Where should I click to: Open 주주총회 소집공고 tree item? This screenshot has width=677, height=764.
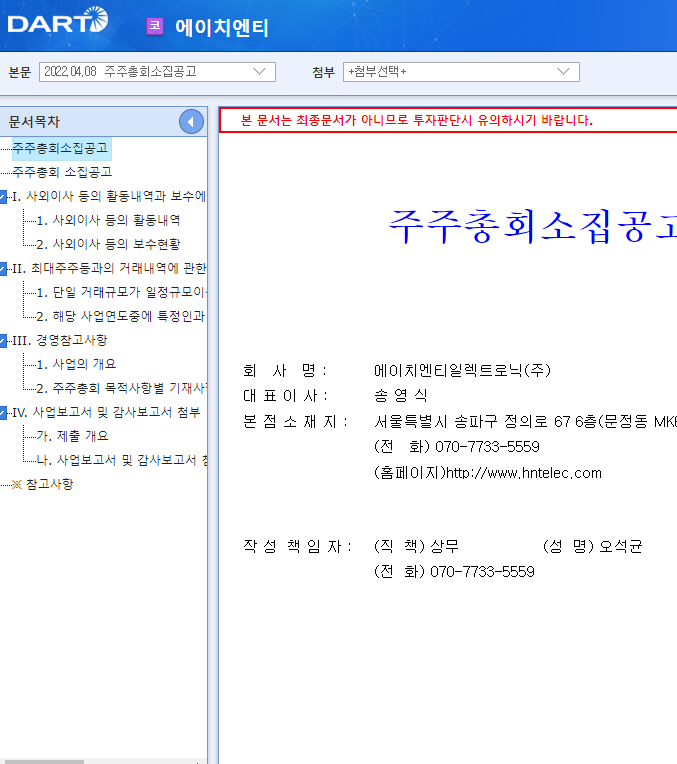[x=62, y=172]
